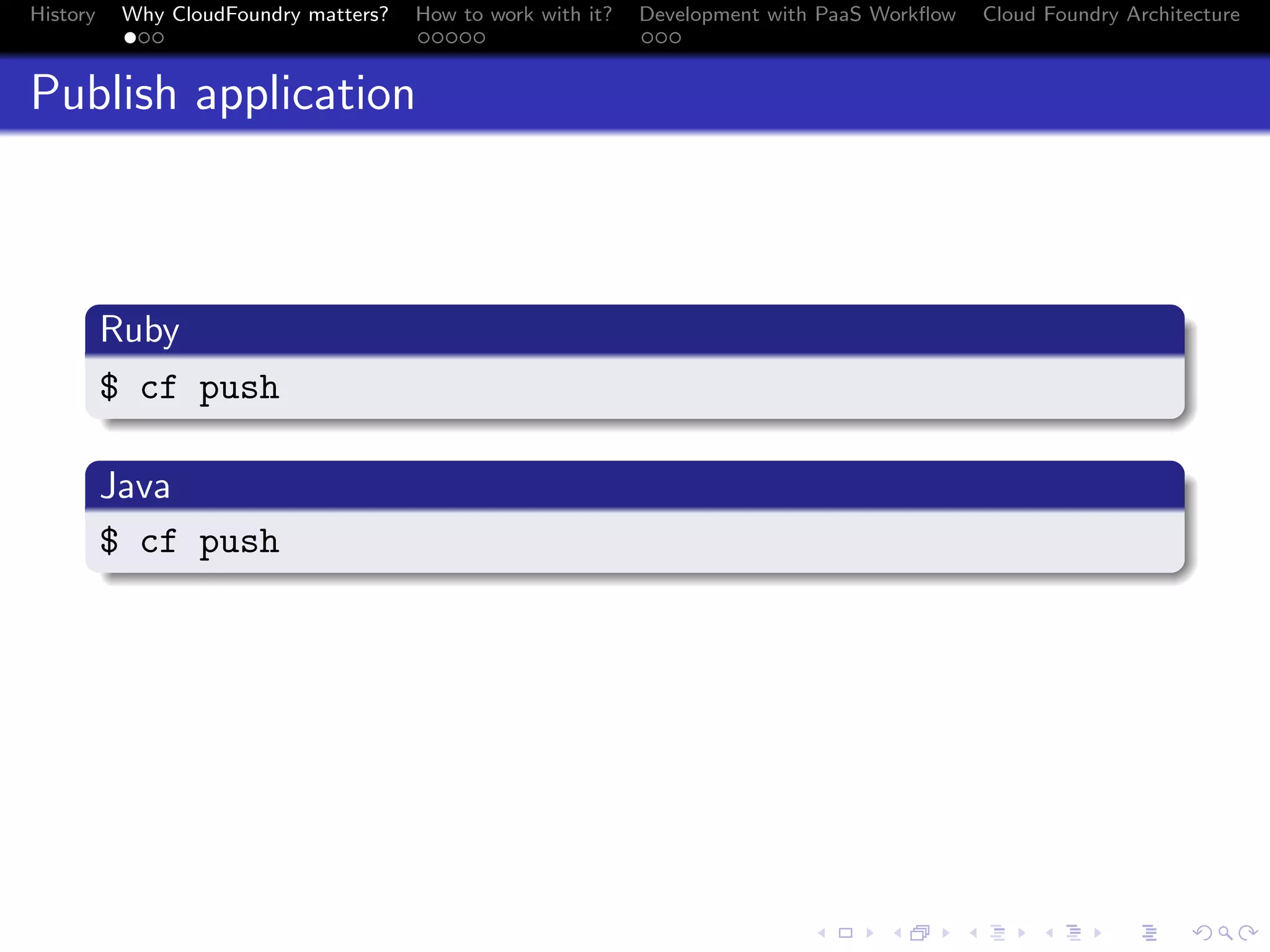1270x952 pixels.
Task: Click the go-forward curved arrow icon
Action: click(1248, 933)
